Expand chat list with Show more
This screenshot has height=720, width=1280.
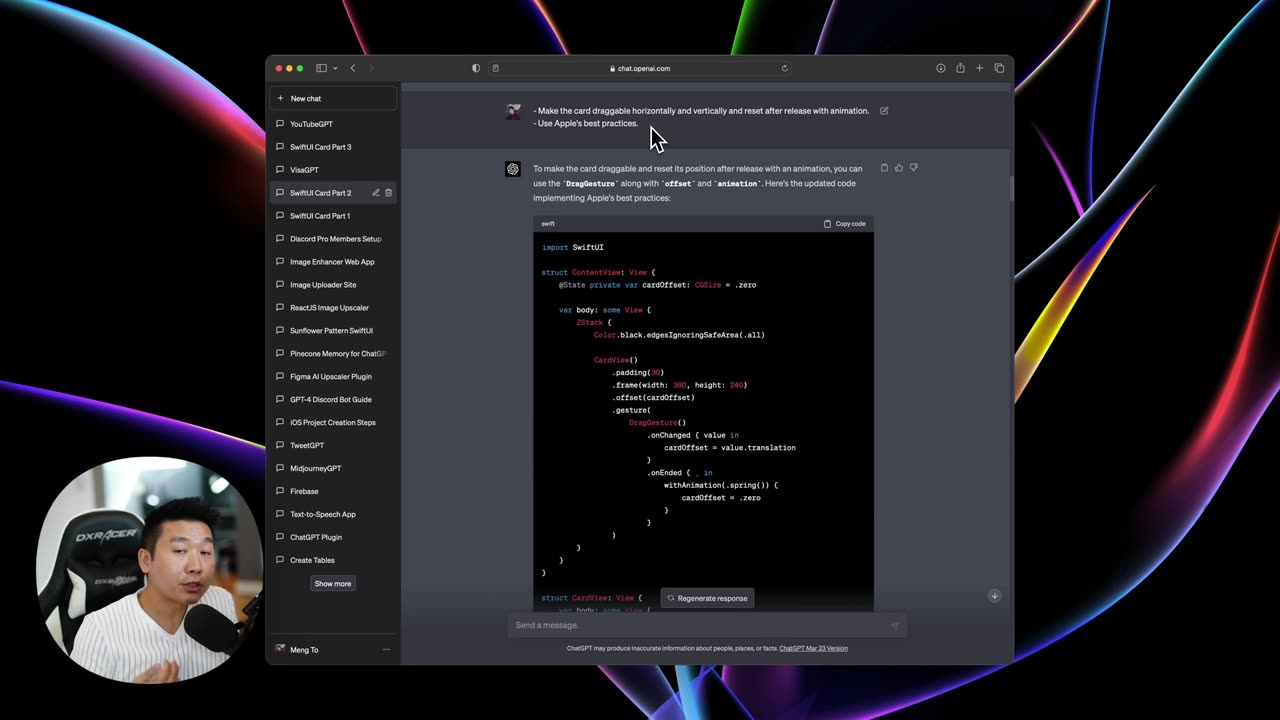pos(333,584)
